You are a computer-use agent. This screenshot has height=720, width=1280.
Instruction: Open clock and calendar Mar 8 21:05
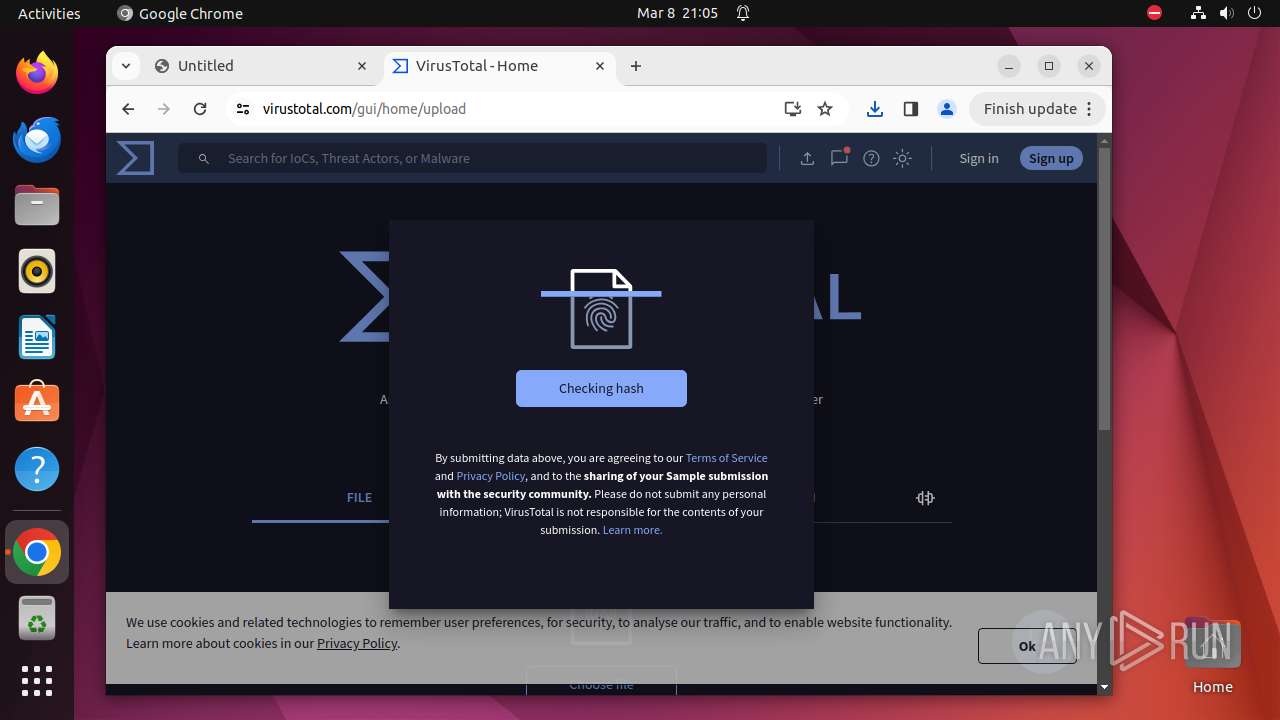coord(677,13)
